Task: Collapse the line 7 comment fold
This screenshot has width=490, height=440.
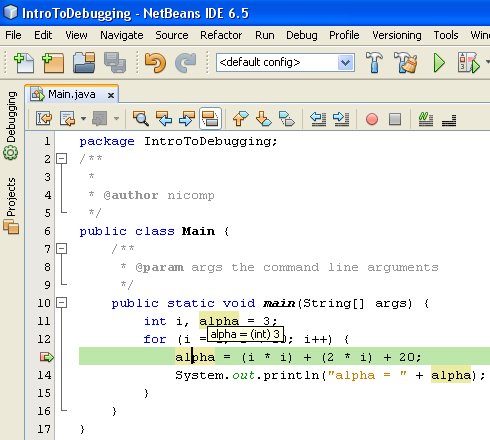Action: click(x=62, y=249)
